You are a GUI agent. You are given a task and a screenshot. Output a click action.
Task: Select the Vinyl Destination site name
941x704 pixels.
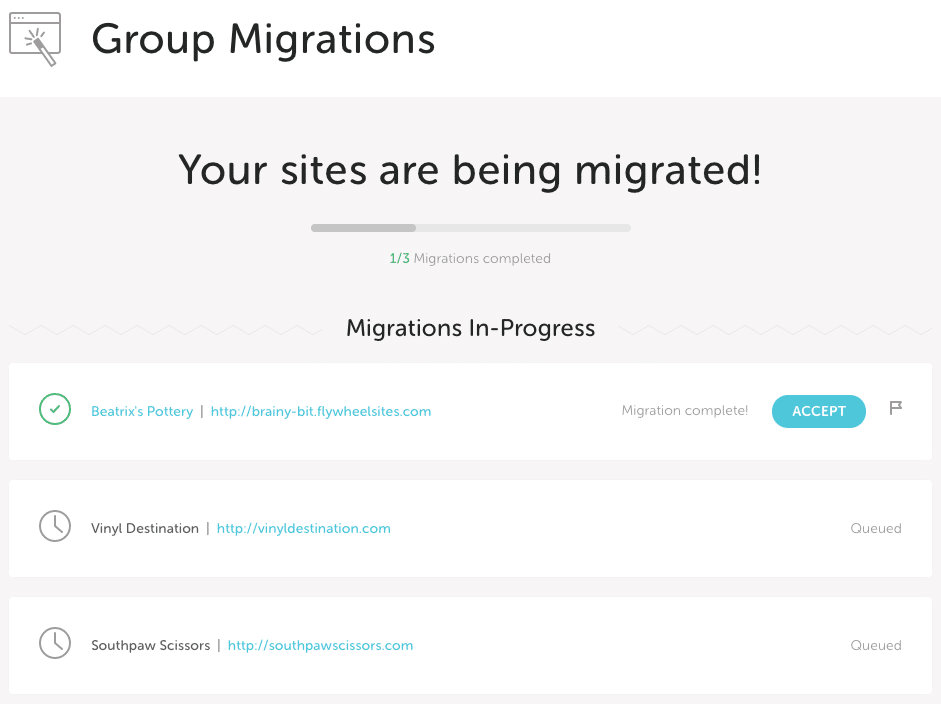(x=145, y=528)
